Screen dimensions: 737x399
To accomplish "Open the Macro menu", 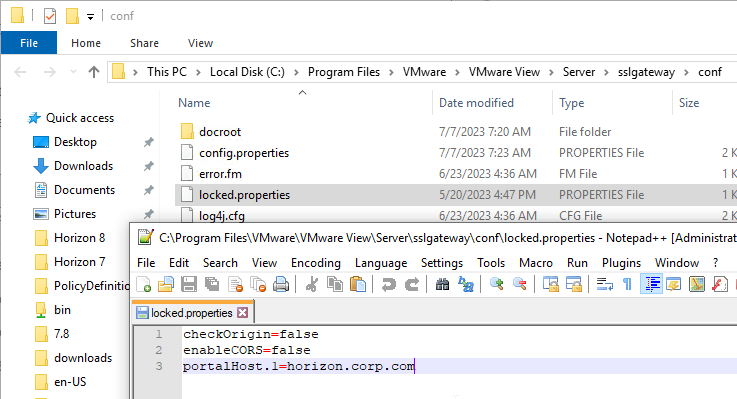I will (x=536, y=263).
